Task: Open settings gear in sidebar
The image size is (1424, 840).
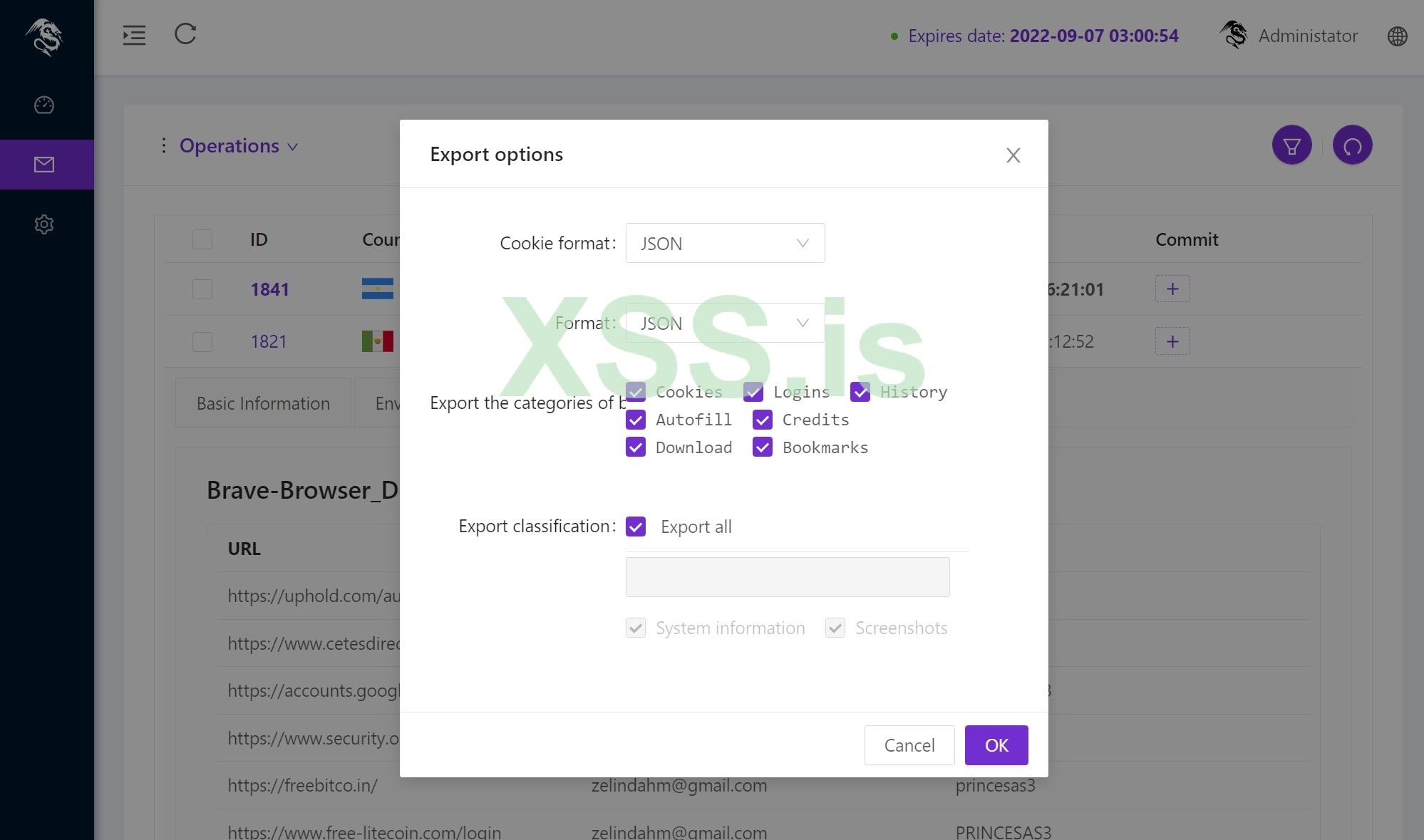Action: (44, 224)
